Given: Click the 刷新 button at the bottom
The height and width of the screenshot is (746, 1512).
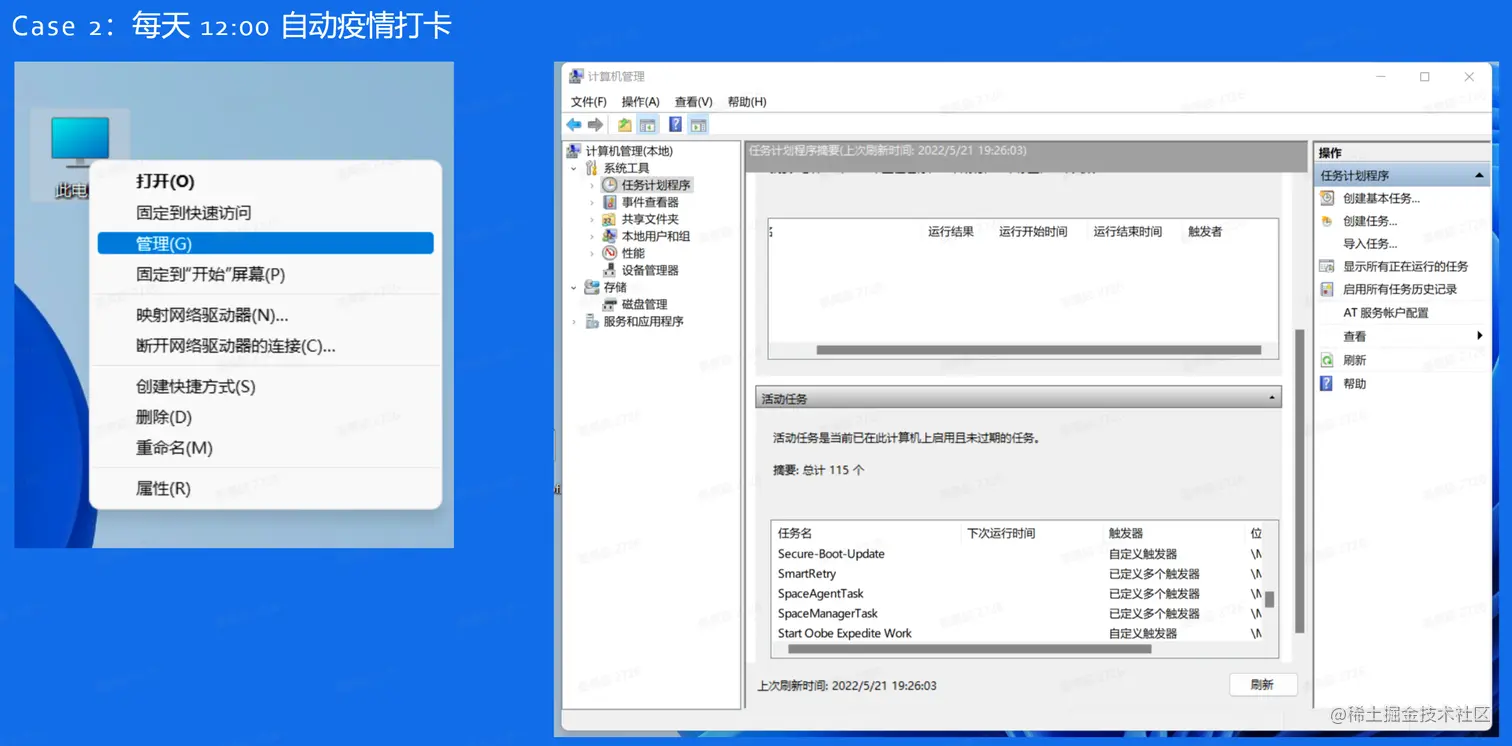Looking at the screenshot, I should click(x=1262, y=685).
